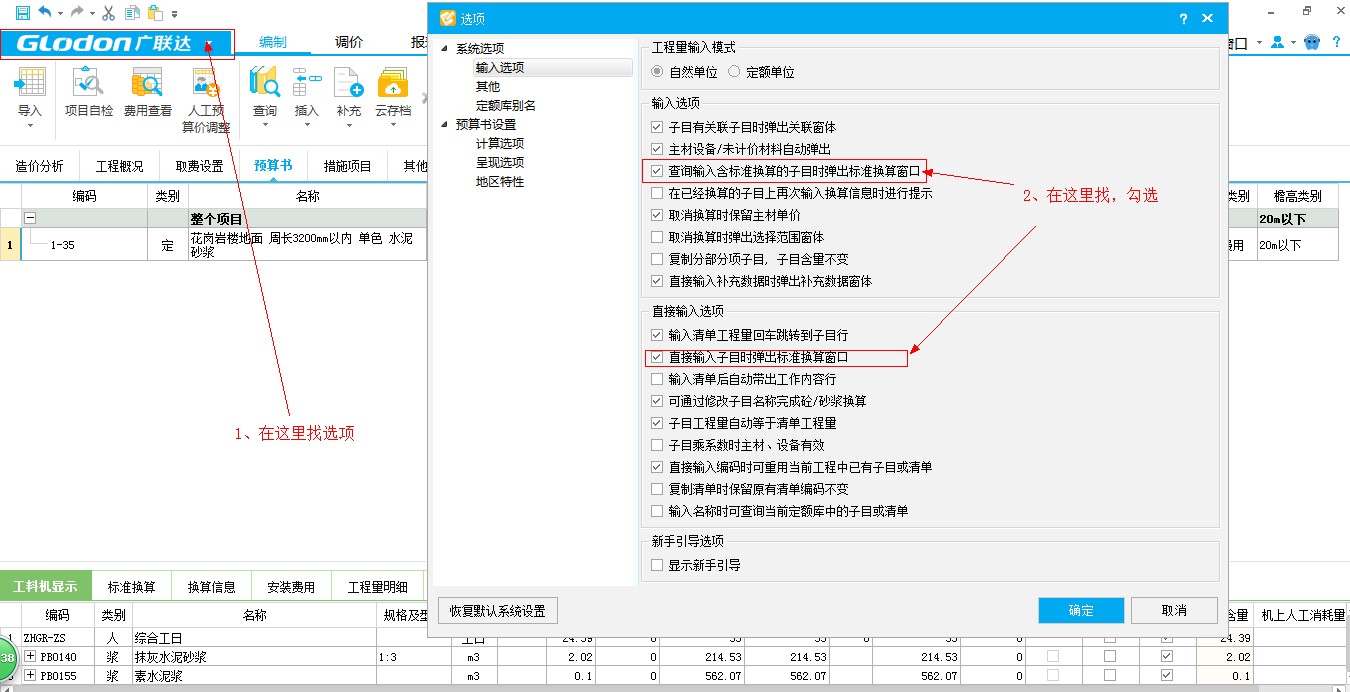Click the Cut scissors icon
This screenshot has width=1350, height=692.
pyautogui.click(x=108, y=13)
